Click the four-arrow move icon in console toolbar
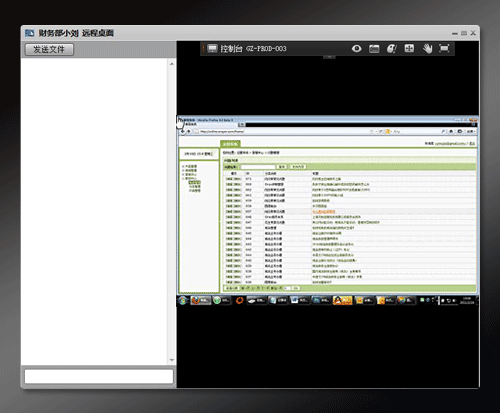Screen dimensions: 500x413 pyautogui.click(x=409, y=49)
